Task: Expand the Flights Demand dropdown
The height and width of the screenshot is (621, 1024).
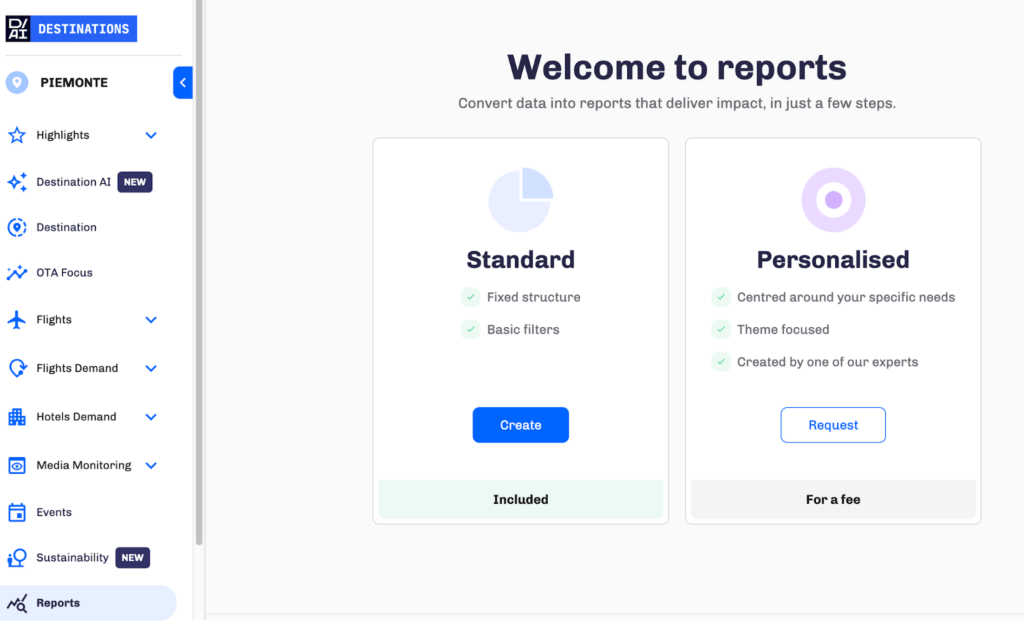Action: point(151,368)
